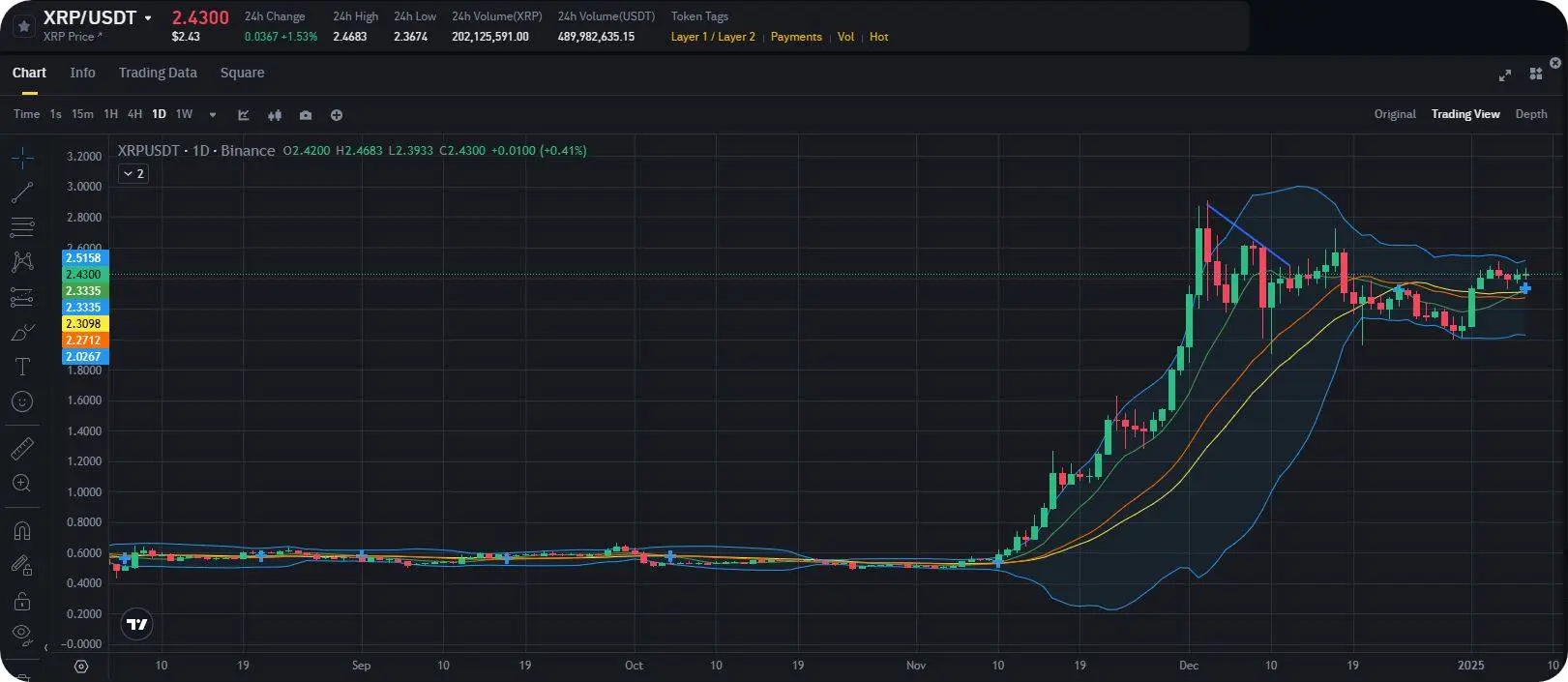The image size is (1568, 682).
Task: Toggle stay in drawing mode
Action: 22,565
